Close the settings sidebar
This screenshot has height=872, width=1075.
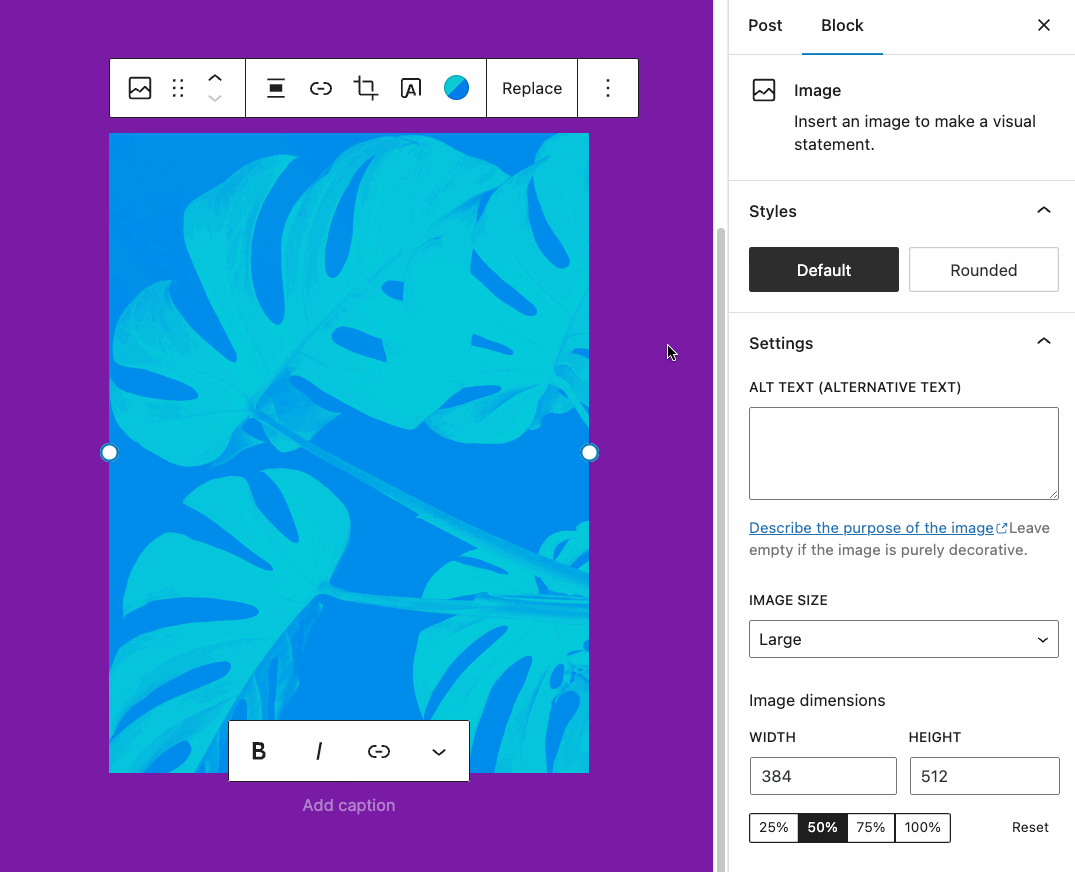coord(1043,25)
